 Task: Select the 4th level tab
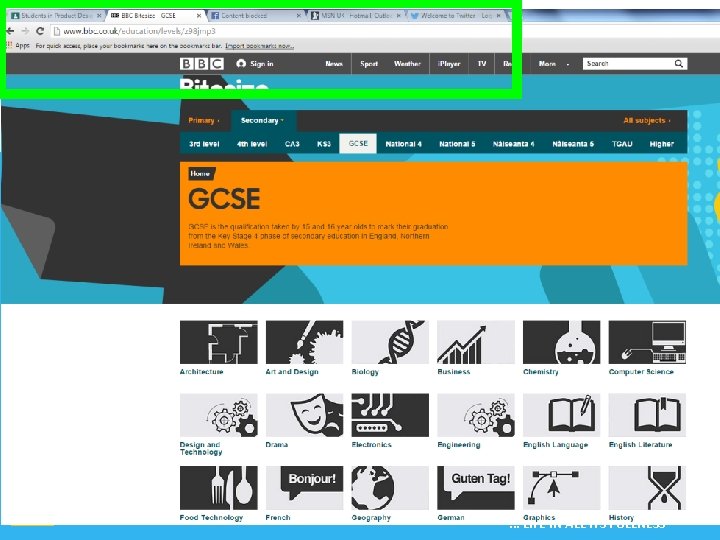252,144
